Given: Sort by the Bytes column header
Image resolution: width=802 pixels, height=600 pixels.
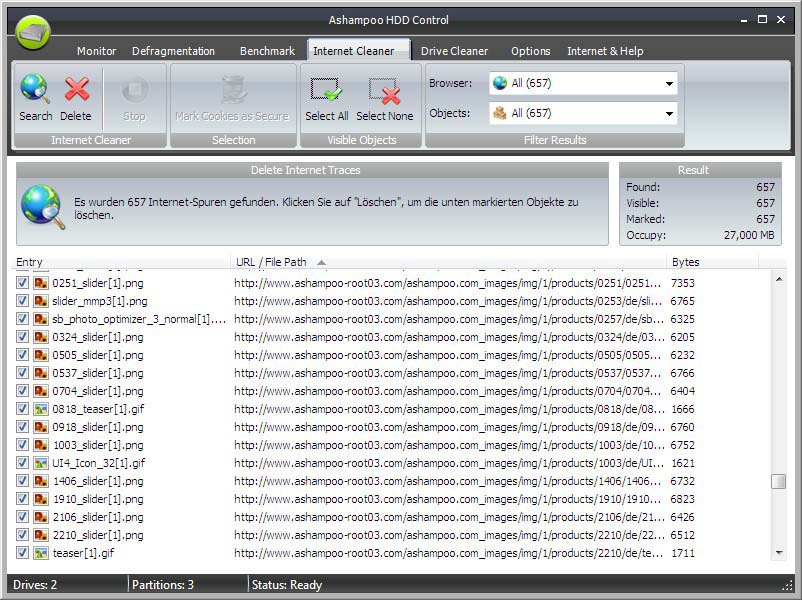Looking at the screenshot, I should 712,262.
